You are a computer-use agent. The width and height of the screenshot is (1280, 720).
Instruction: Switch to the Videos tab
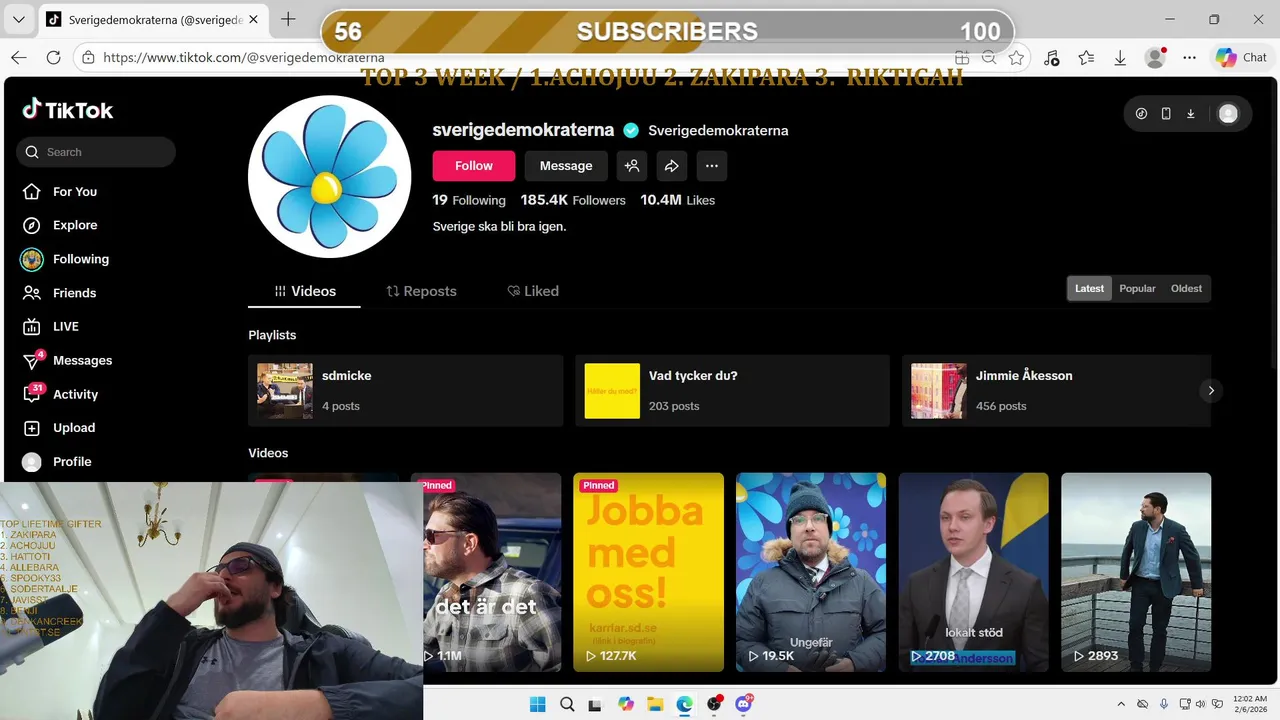pyautogui.click(x=304, y=291)
